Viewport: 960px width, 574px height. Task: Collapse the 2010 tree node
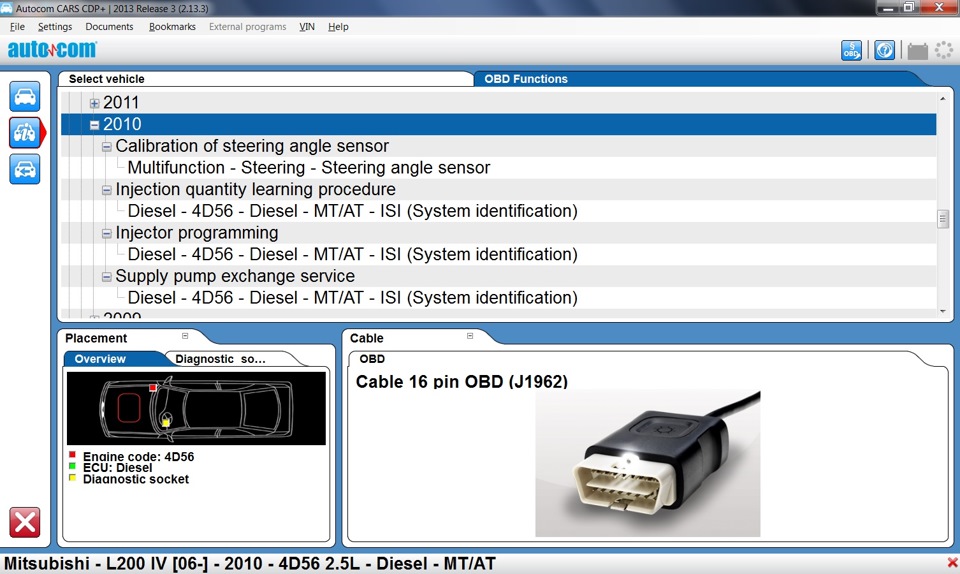coord(94,125)
